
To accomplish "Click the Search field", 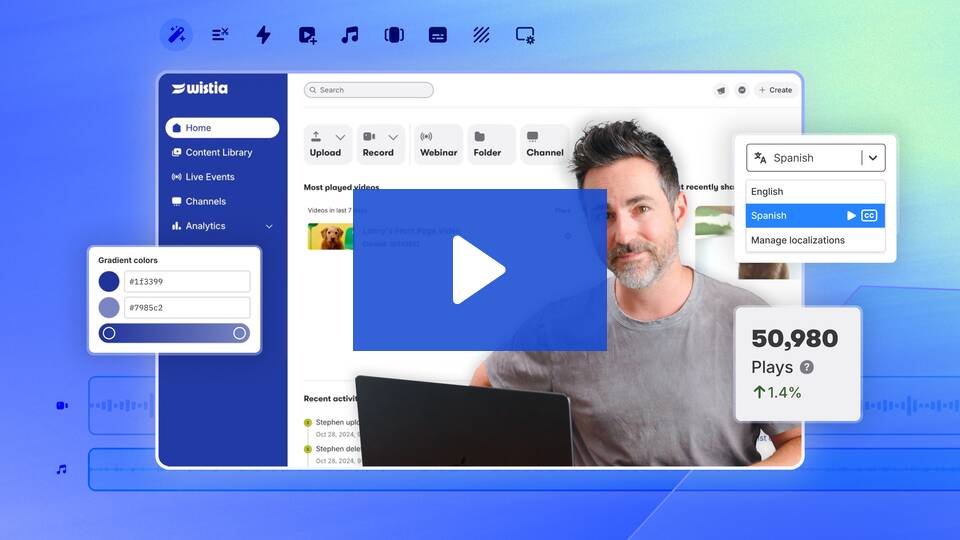I will [369, 90].
